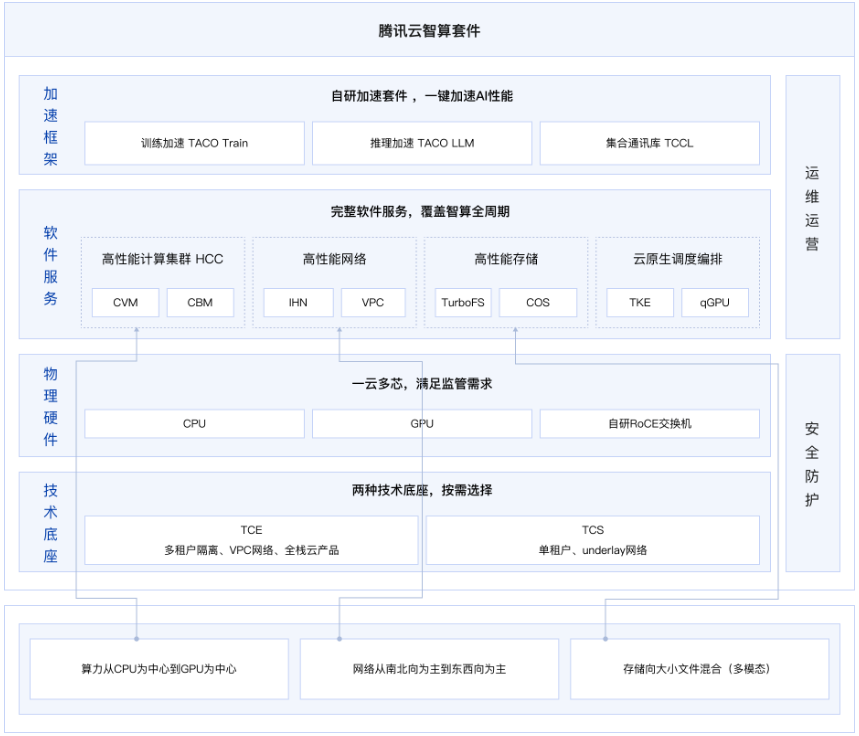This screenshot has width=859, height=736.
Task: Select the 自研RoCE交换机 hardware block
Action: pos(648,423)
